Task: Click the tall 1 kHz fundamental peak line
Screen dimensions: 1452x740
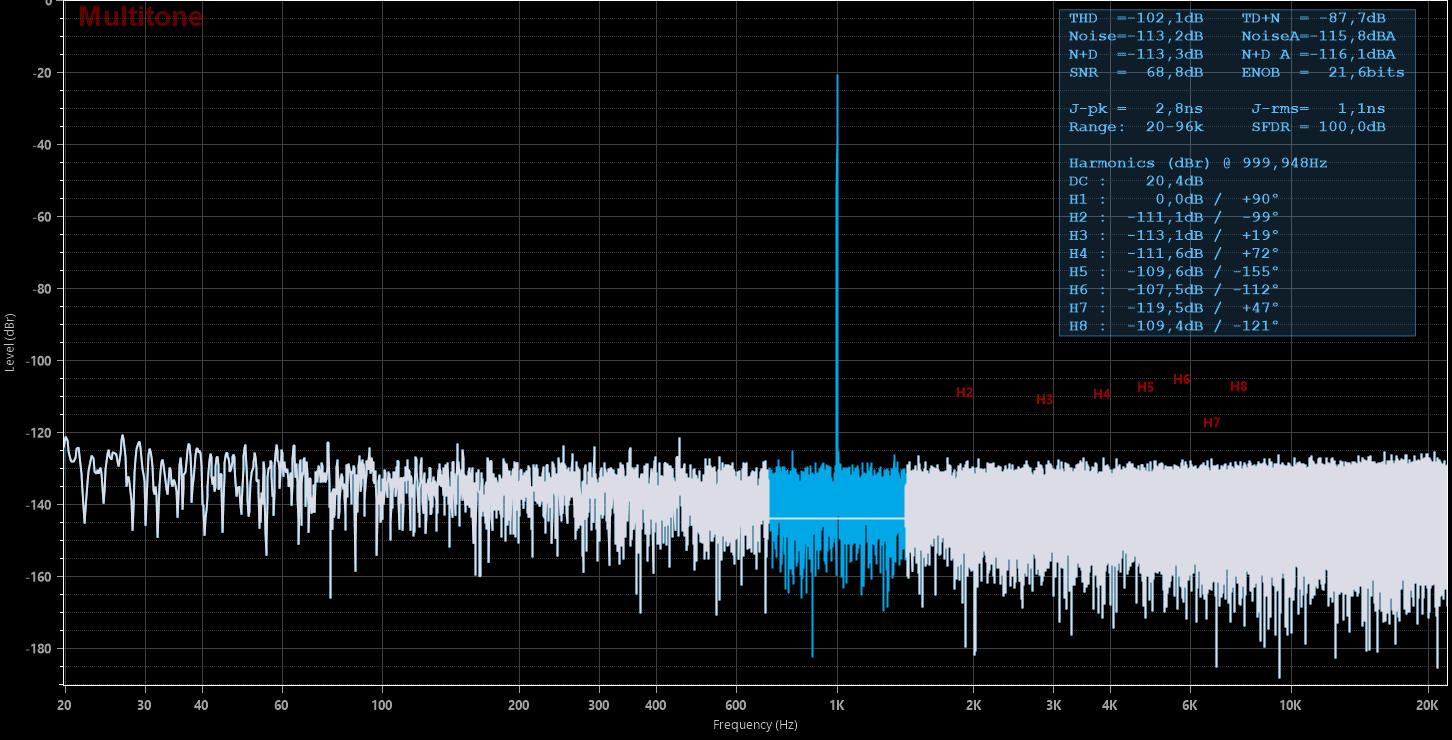Action: coord(837,270)
